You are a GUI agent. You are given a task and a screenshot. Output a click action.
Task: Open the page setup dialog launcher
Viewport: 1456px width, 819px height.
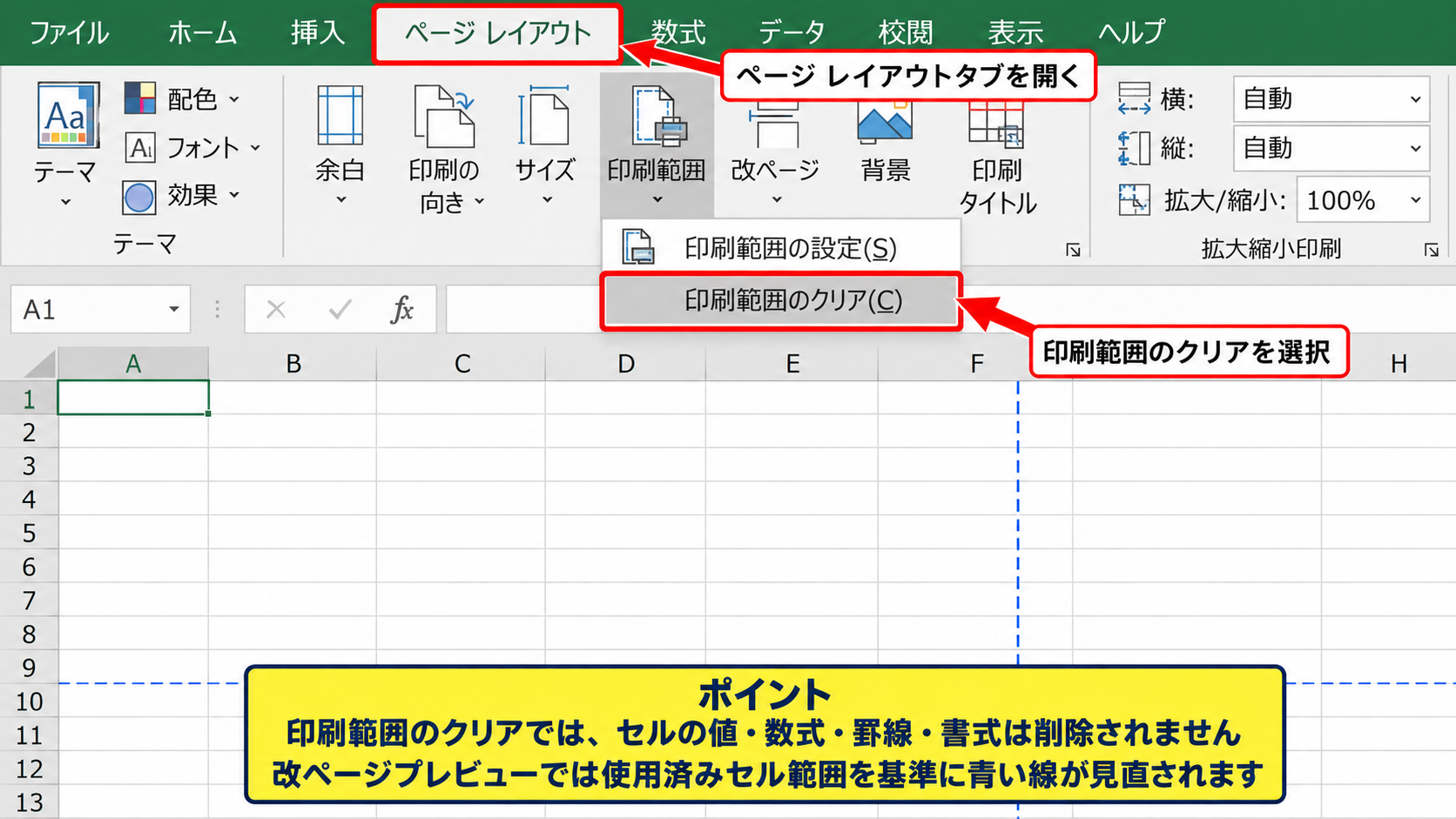(x=1073, y=250)
